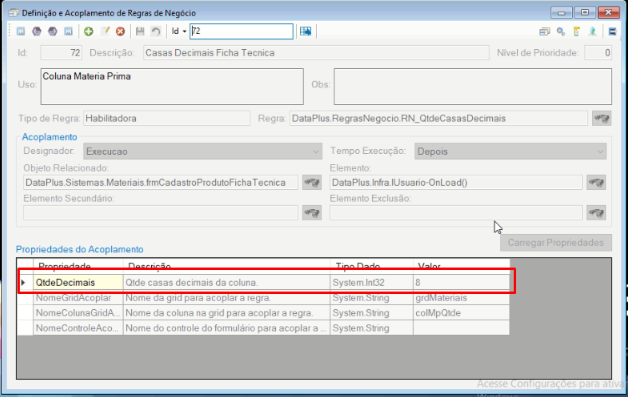Click the Nível de Prioridade field

click(x=598, y=53)
